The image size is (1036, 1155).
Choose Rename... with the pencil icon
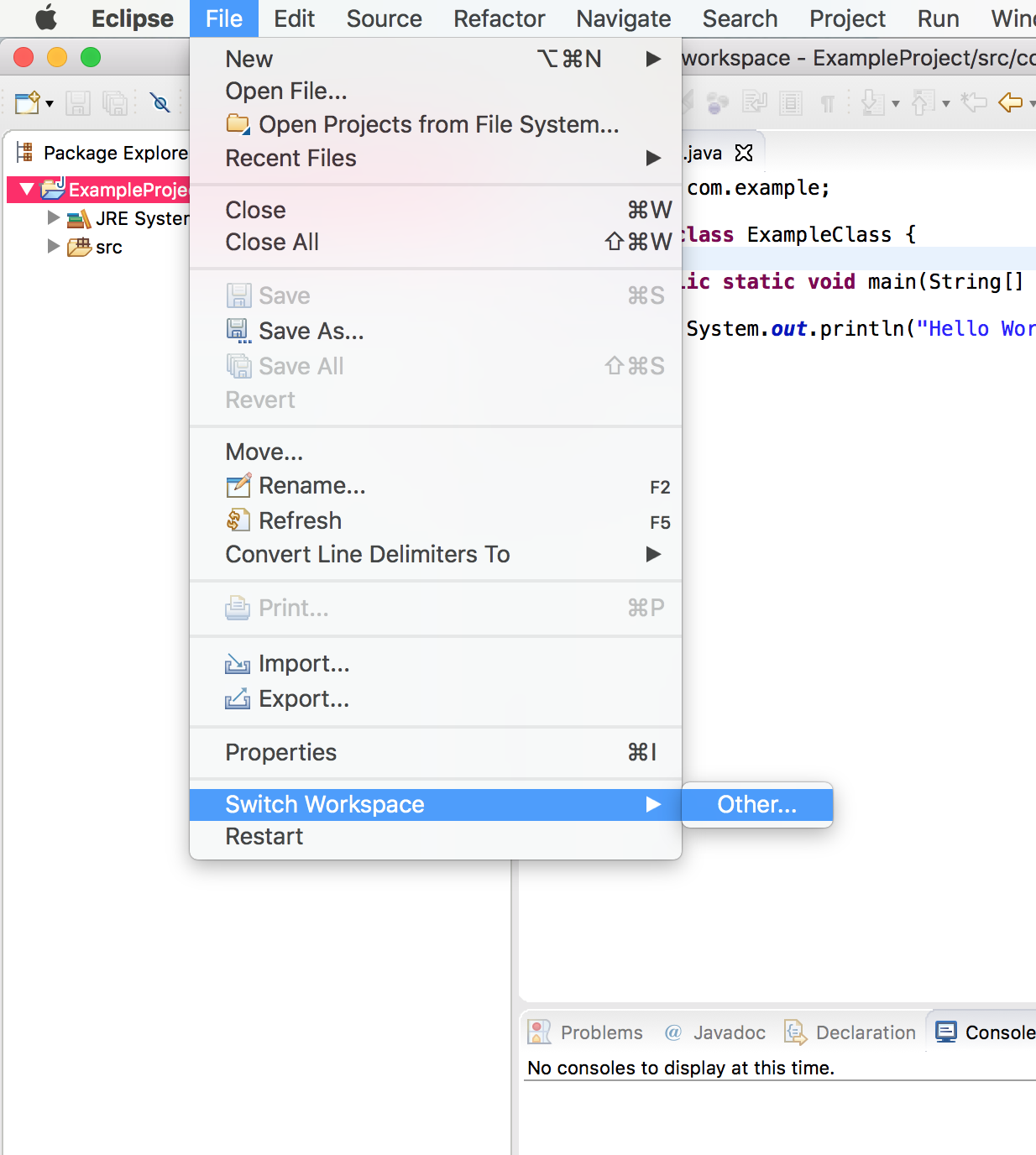pyautogui.click(x=436, y=485)
